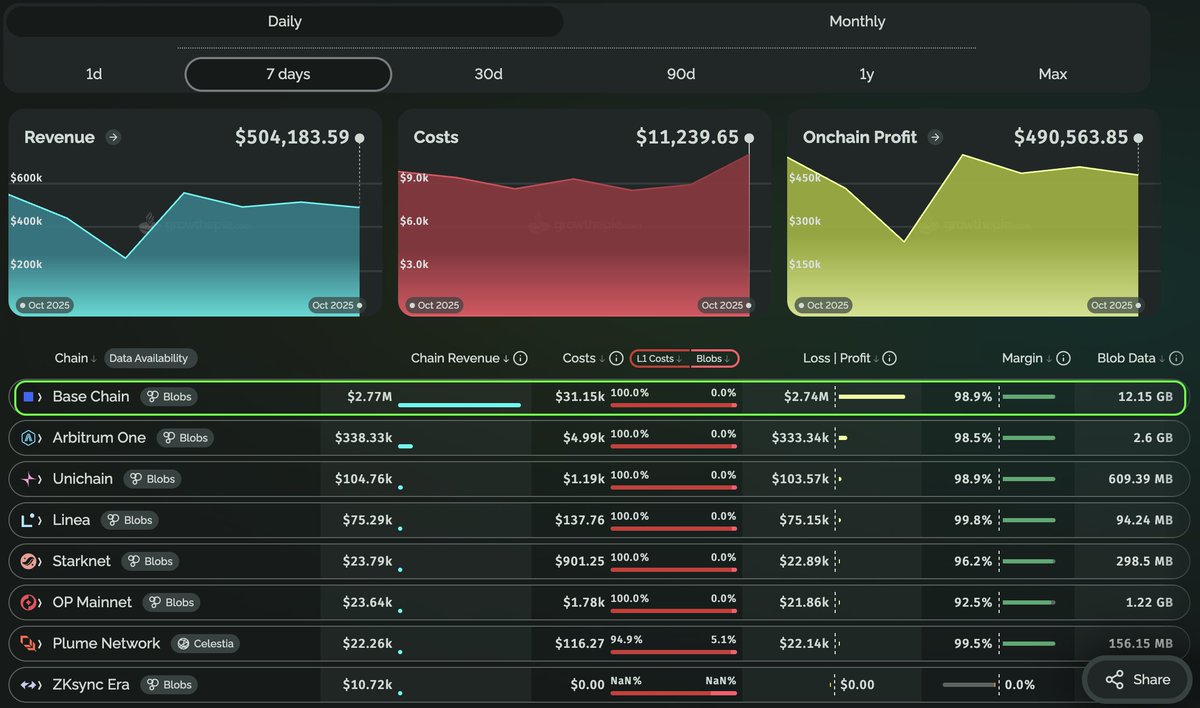Expand the Base Chain row chevron
1200x708 pixels.
[41, 397]
